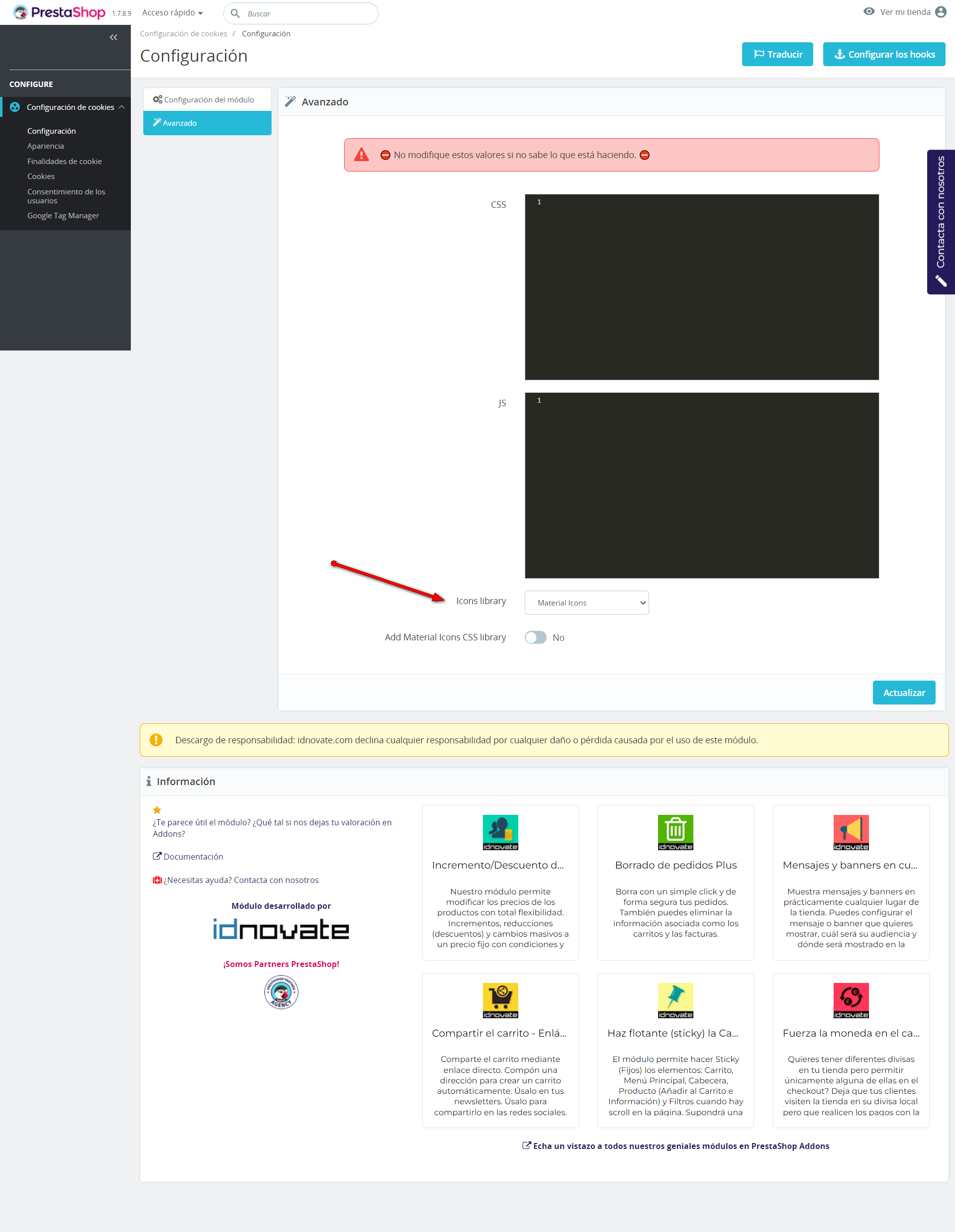Image resolution: width=955 pixels, height=1232 pixels.
Task: Switch to Configuración del módulo tab
Action: (x=207, y=100)
